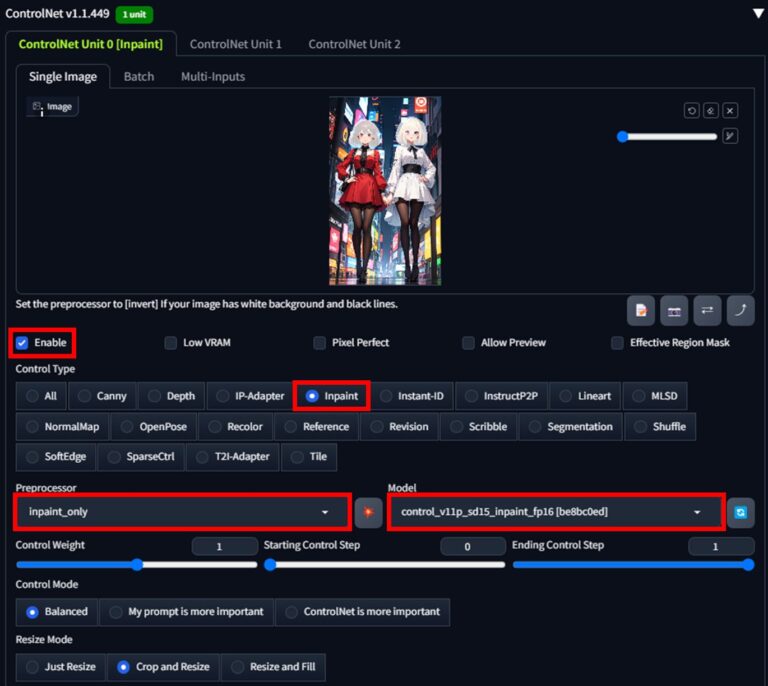Run preprocessor with the explosion icon
Viewport: 768px width, 686px height.
click(368, 512)
